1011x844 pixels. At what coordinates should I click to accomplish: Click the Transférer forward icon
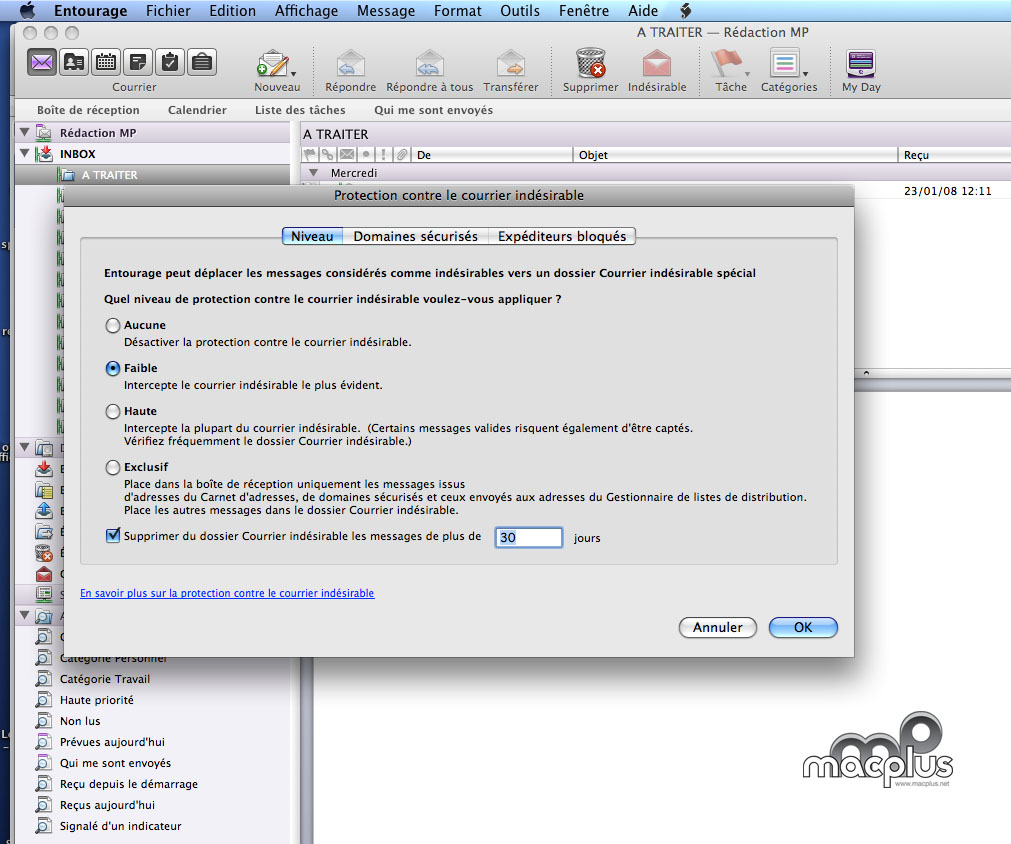(511, 64)
